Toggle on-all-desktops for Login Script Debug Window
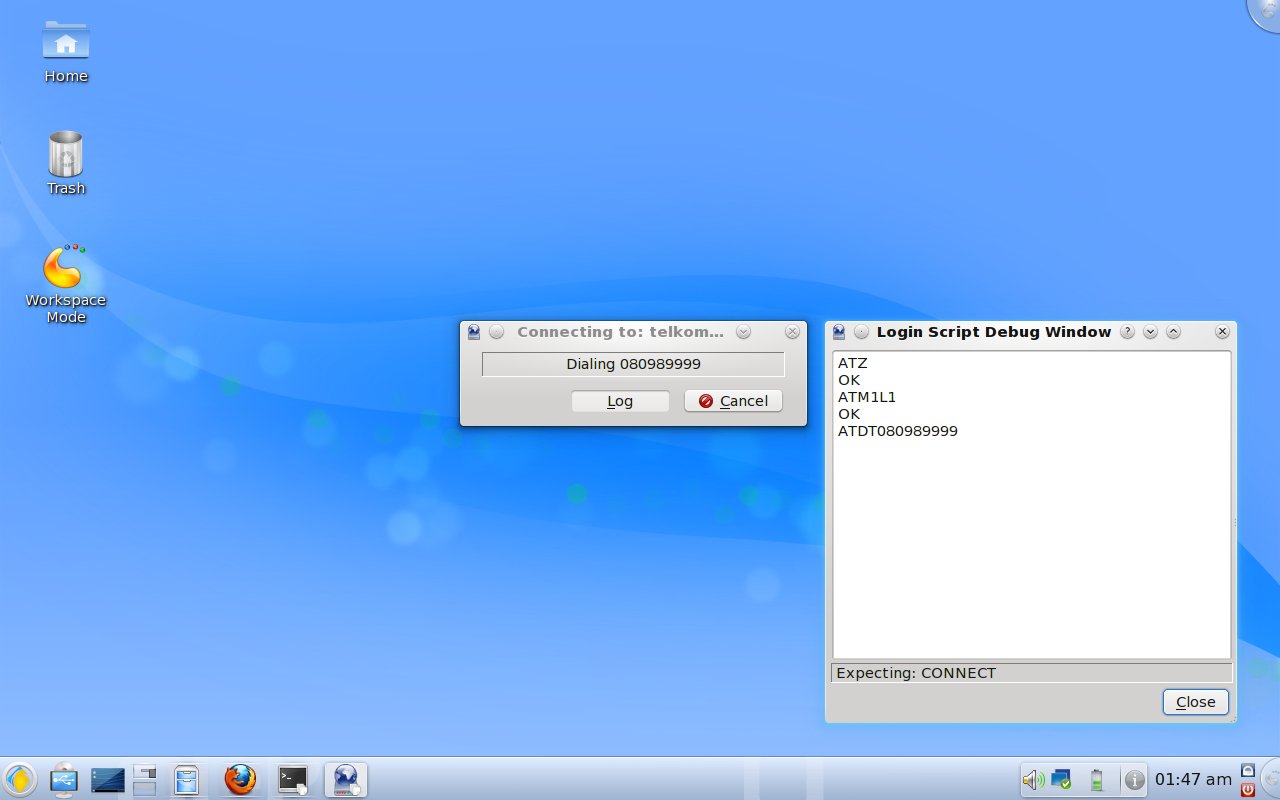This screenshot has width=1280, height=800. coord(861,332)
